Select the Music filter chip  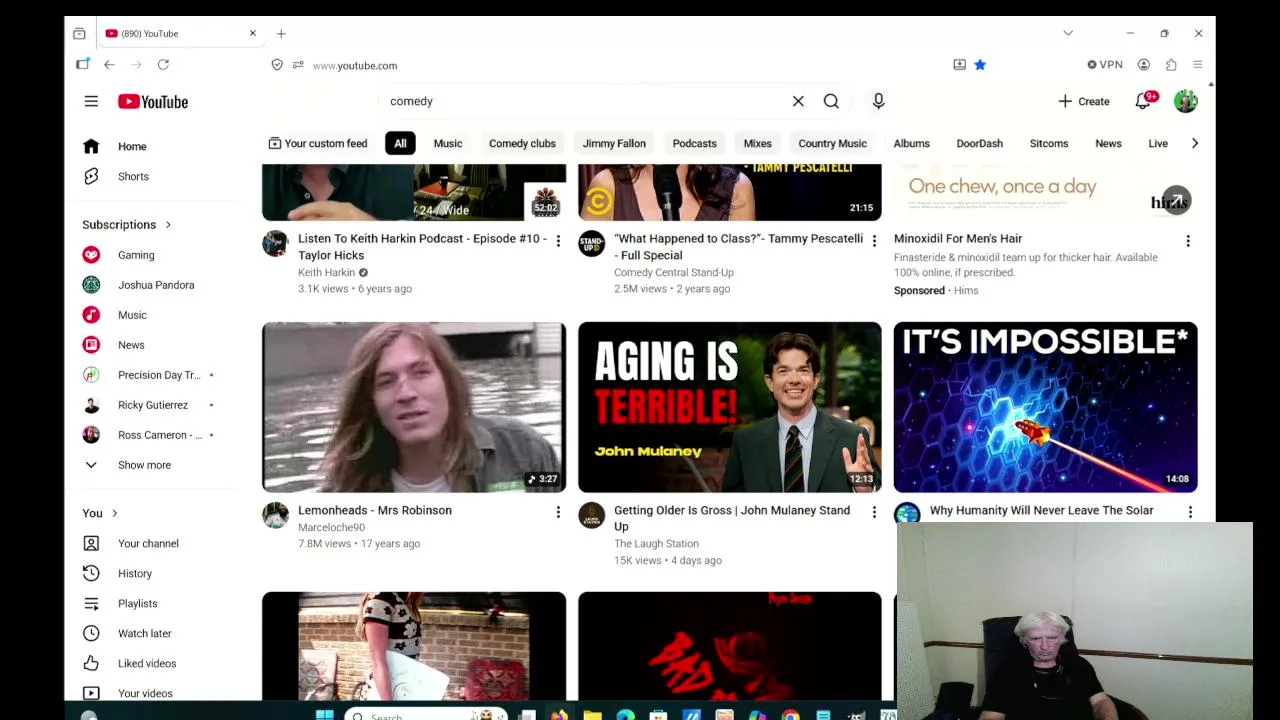point(448,143)
